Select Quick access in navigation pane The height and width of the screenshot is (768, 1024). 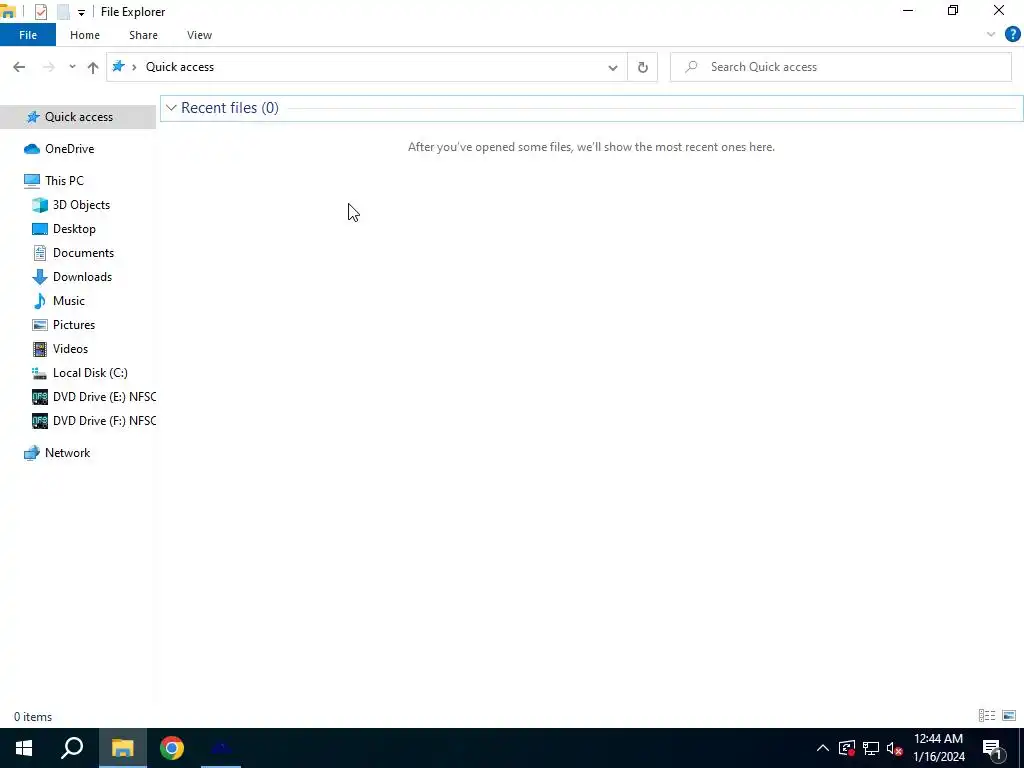point(78,117)
